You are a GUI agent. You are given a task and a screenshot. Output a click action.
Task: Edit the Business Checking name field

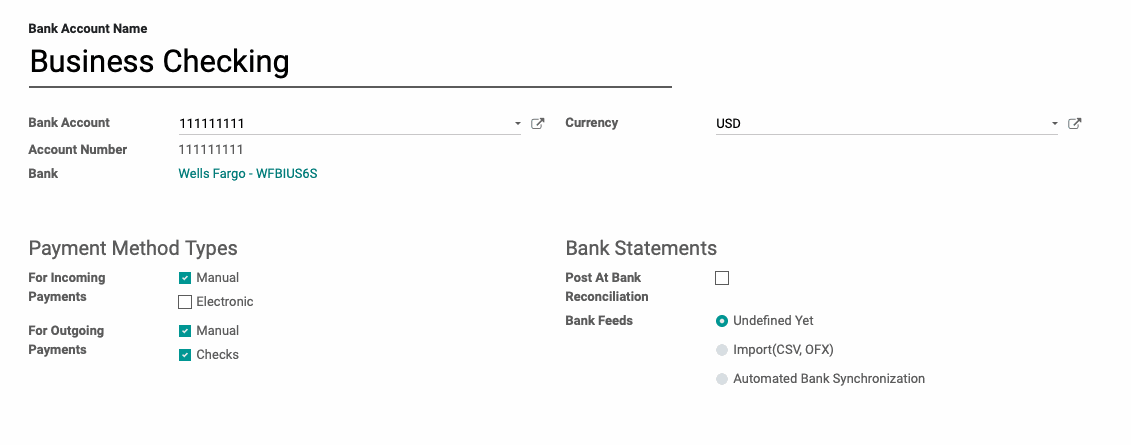350,62
